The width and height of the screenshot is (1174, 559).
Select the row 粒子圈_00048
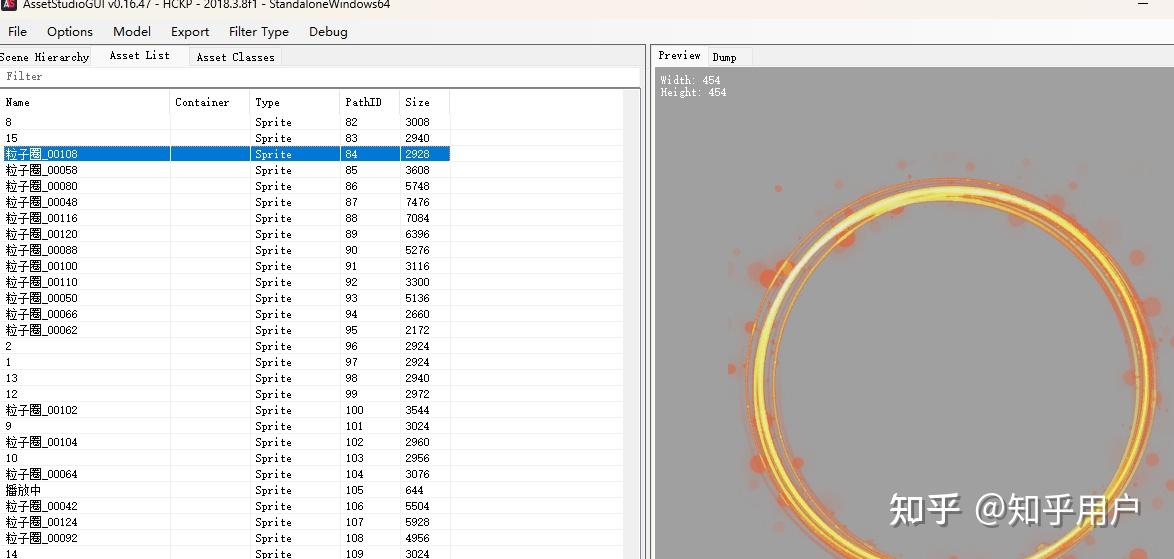pos(225,202)
